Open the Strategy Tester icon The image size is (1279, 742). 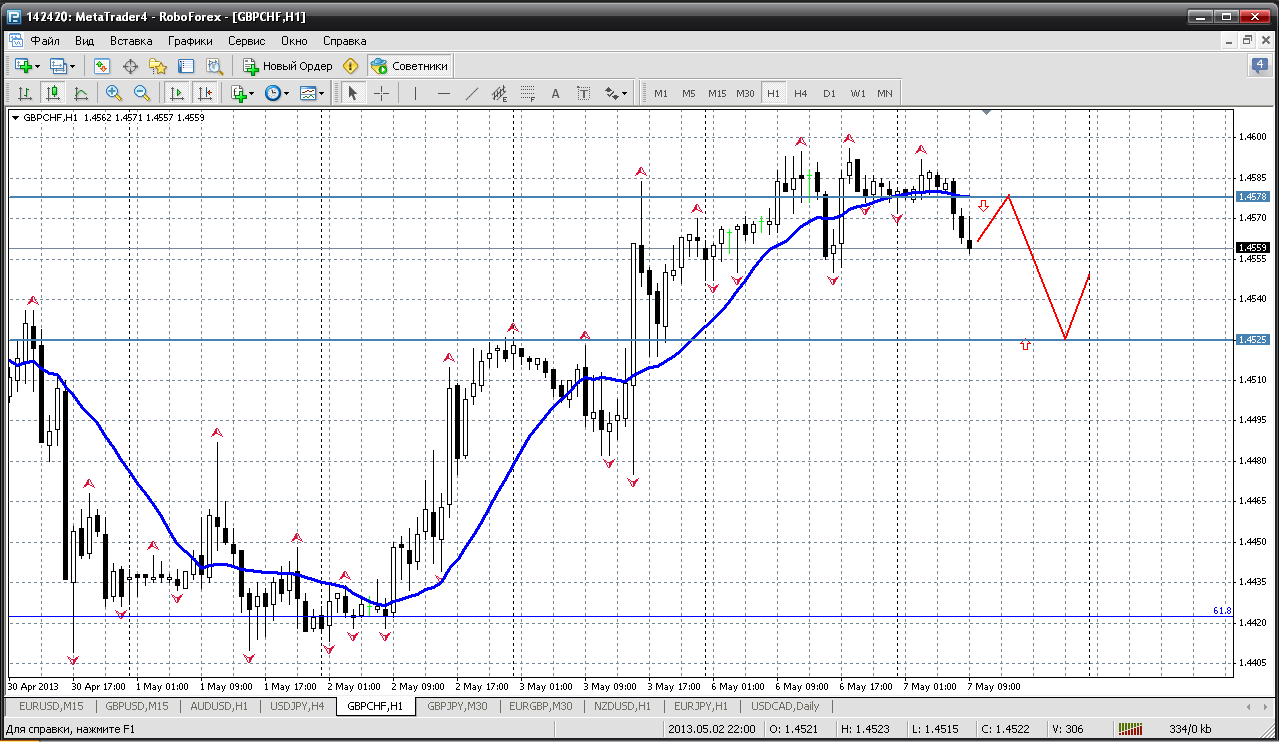coord(214,66)
